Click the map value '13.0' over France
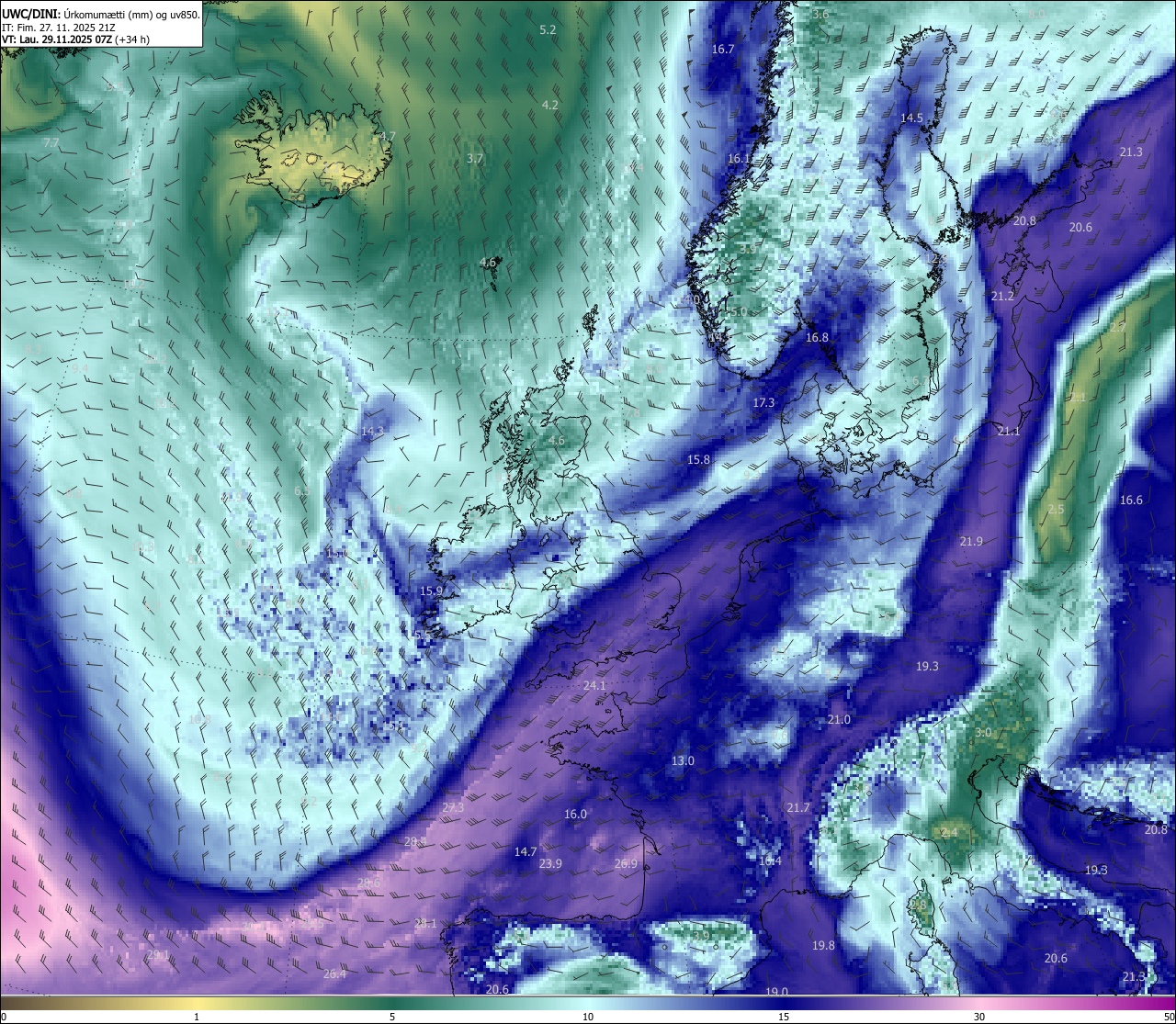This screenshot has width=1176, height=1024. (683, 760)
